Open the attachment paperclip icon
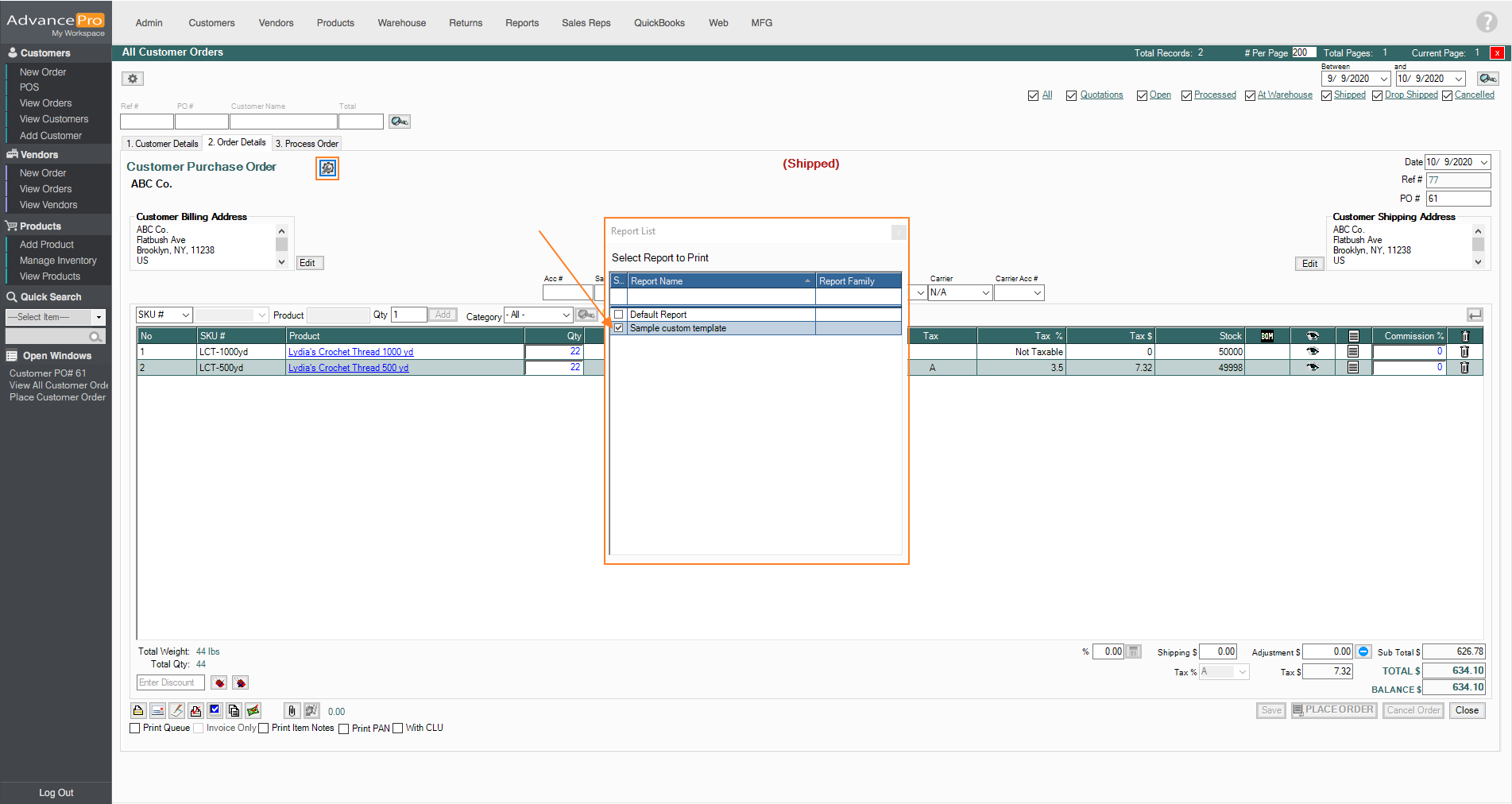The height and width of the screenshot is (804, 1512). click(x=292, y=711)
